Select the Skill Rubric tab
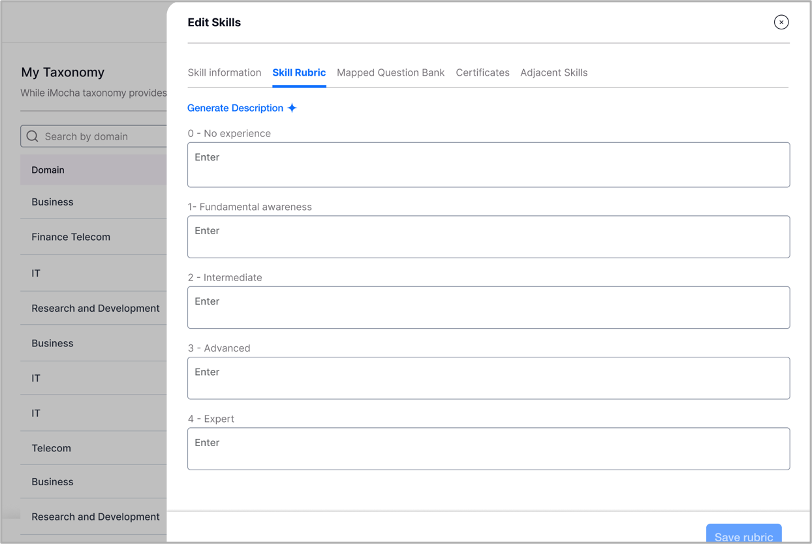The height and width of the screenshot is (544, 812). click(x=299, y=73)
